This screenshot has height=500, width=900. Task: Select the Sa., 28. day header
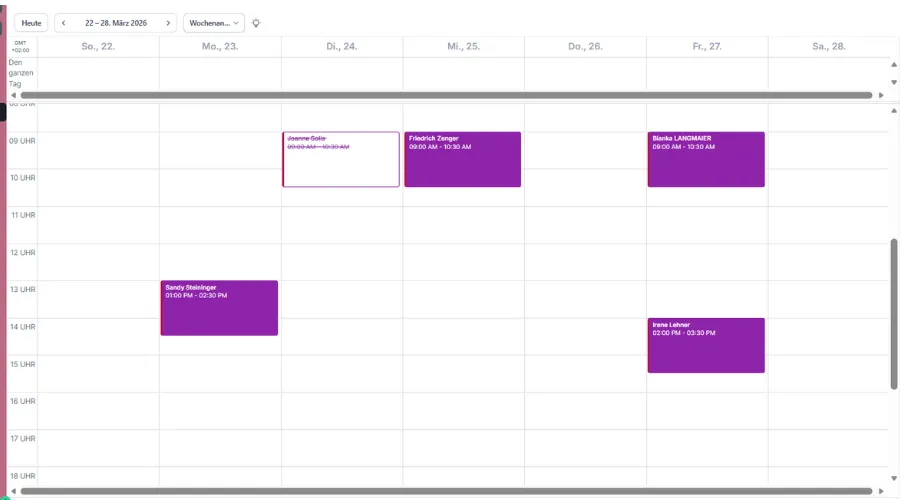pos(828,46)
